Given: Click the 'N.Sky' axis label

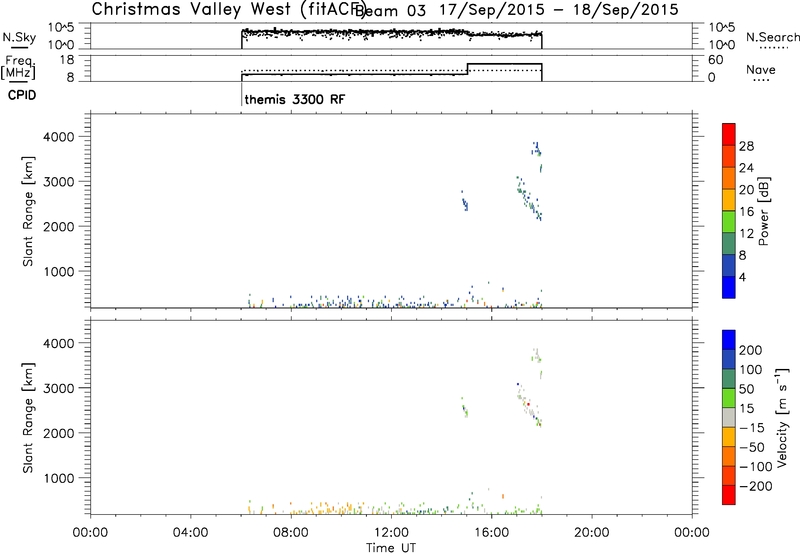Looking at the screenshot, I should coord(19,37).
